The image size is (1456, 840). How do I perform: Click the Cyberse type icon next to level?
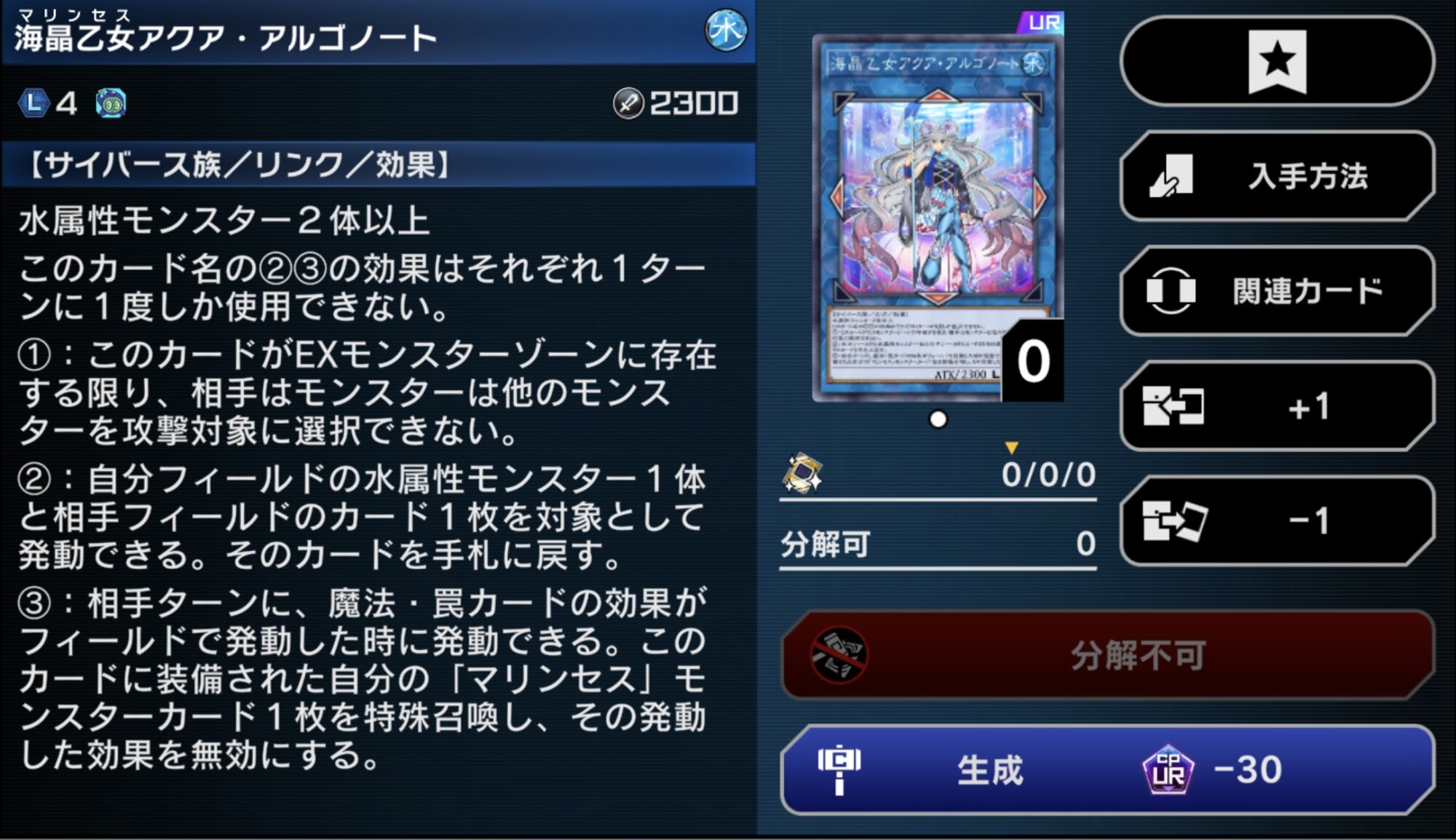coord(111,103)
